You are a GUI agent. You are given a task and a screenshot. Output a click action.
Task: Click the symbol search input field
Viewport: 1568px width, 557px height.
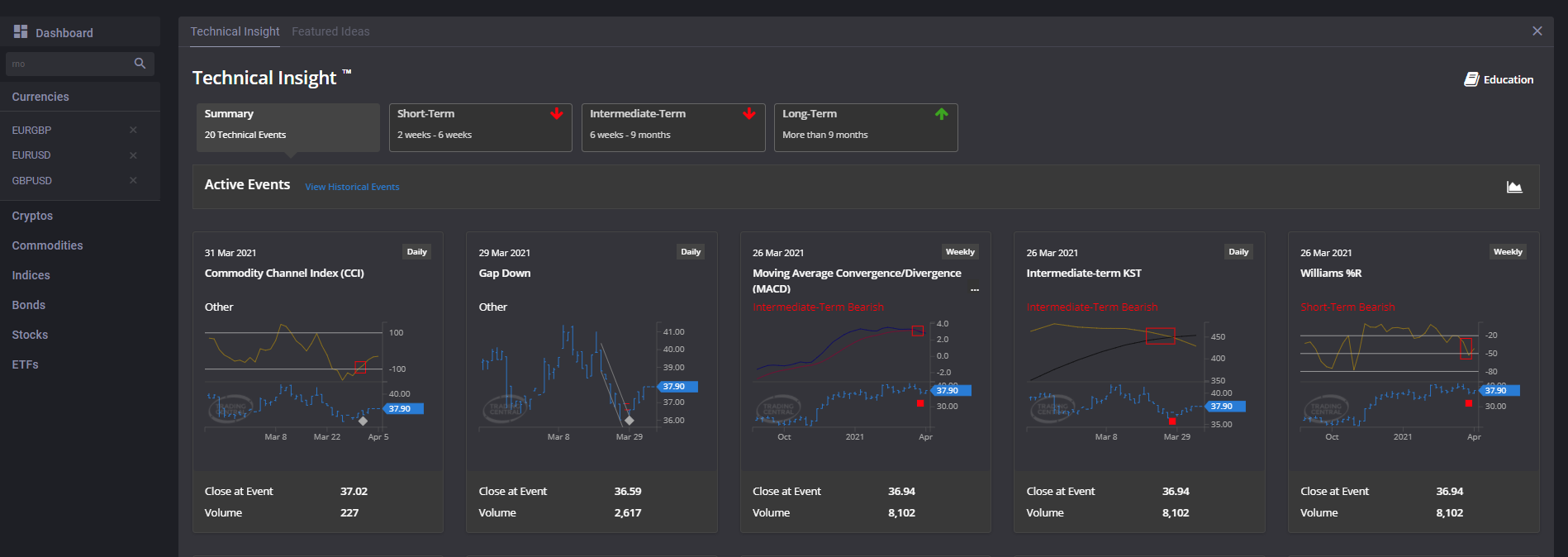coord(68,64)
